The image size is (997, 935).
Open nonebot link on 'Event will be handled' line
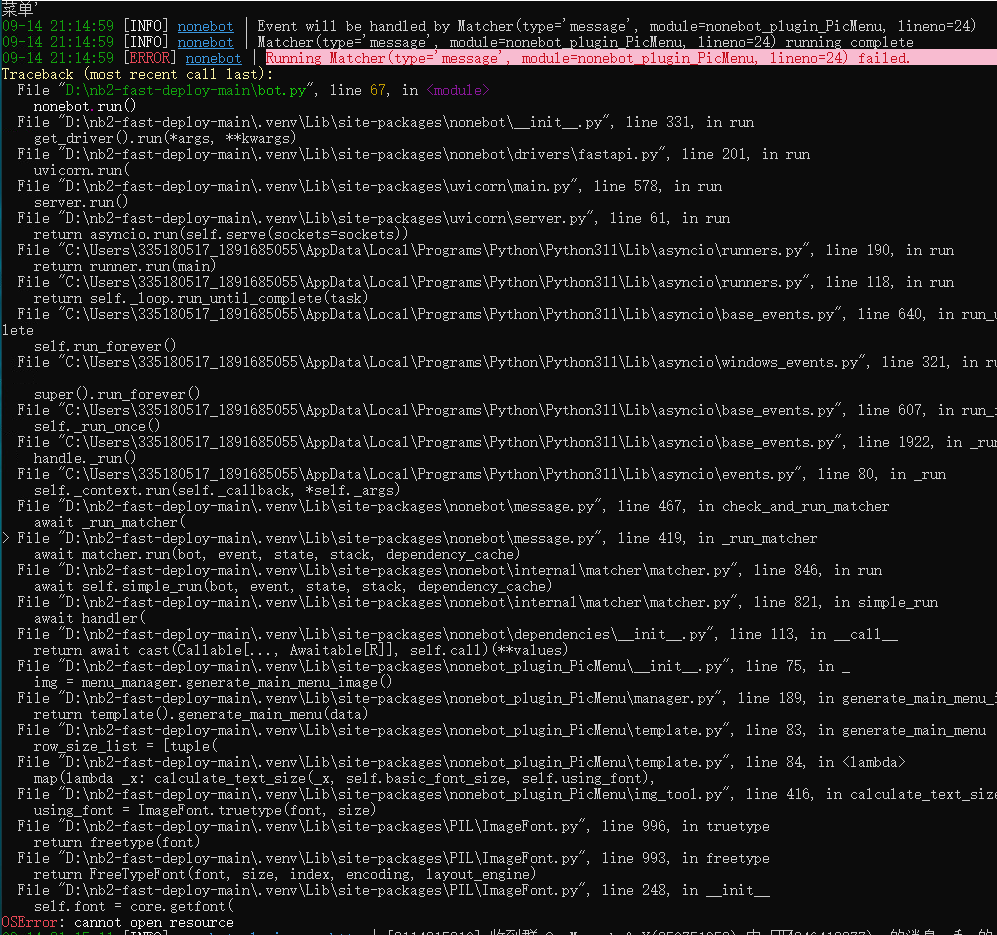pos(205,27)
